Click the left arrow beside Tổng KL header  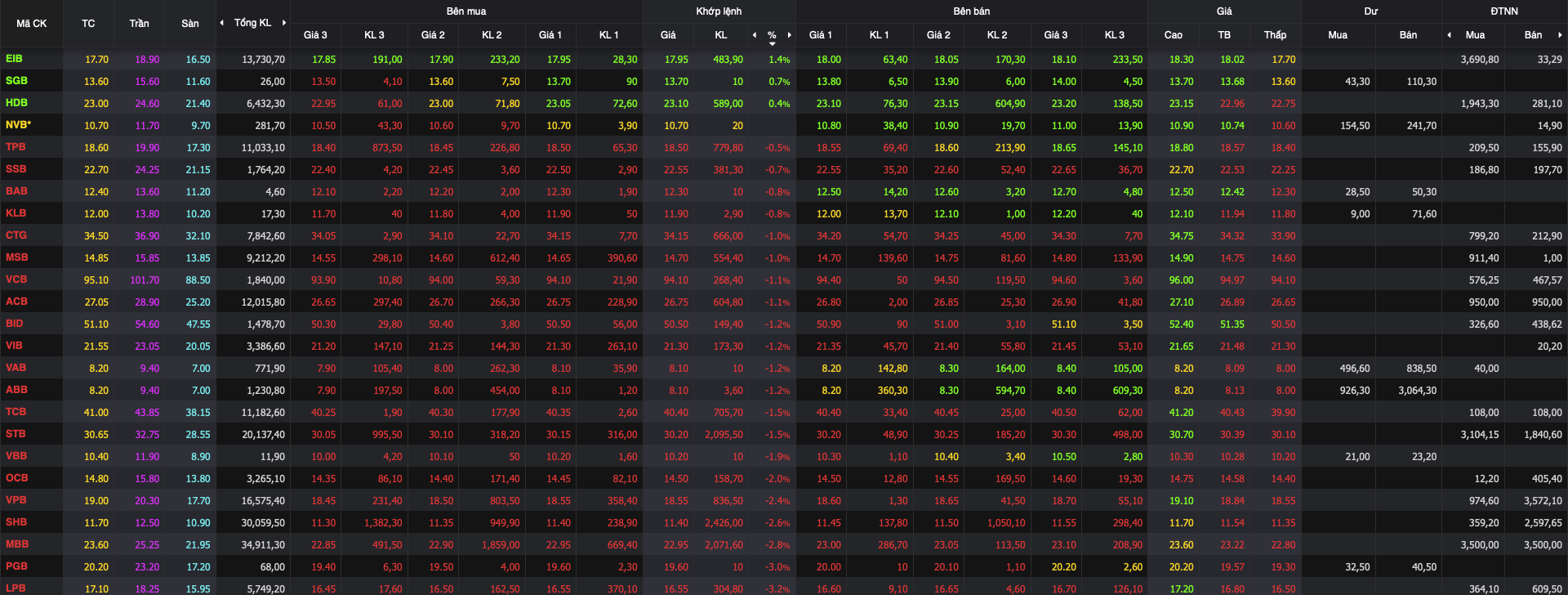222,23
